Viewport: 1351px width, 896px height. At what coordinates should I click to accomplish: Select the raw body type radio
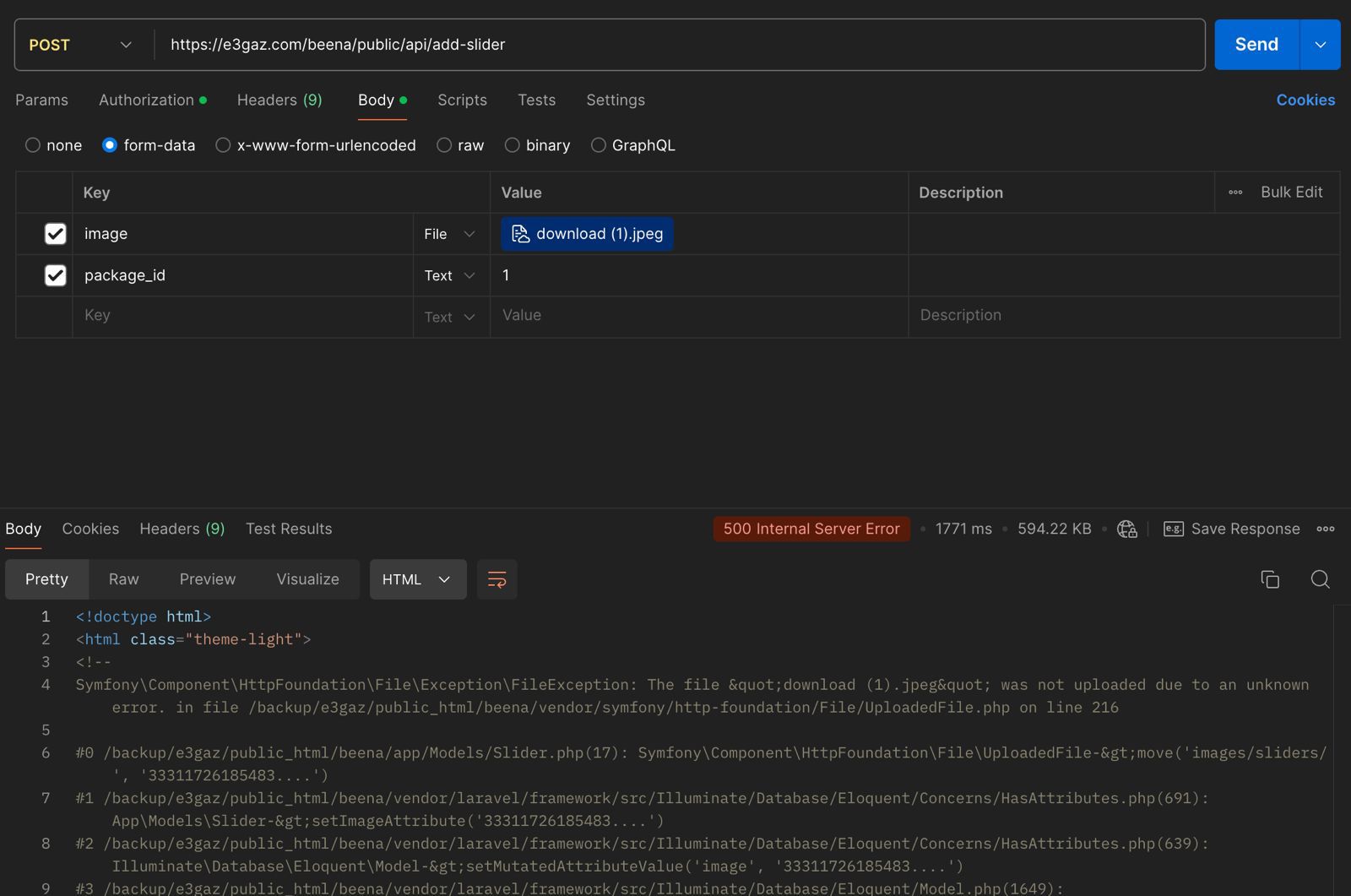(x=444, y=145)
